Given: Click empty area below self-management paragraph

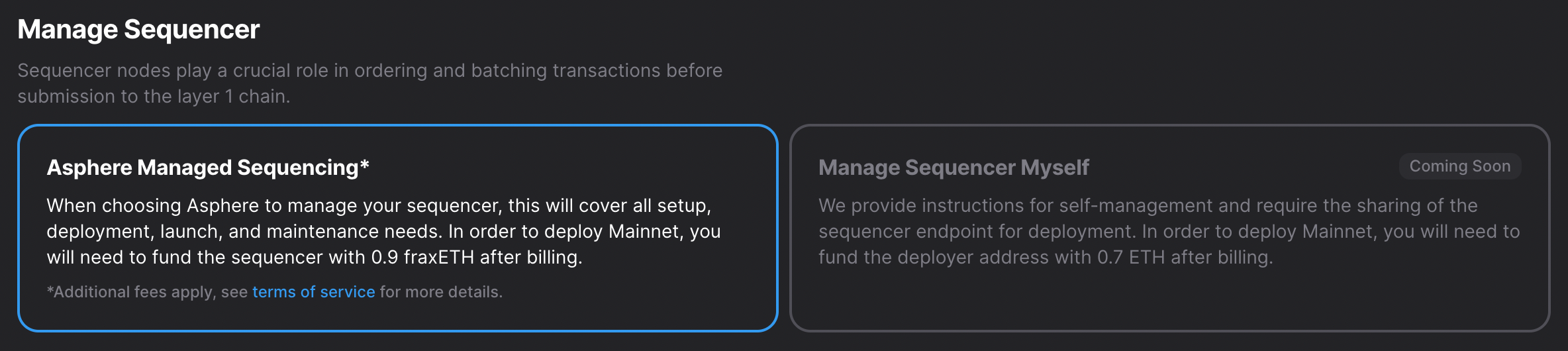Looking at the screenshot, I should coord(1169,298).
